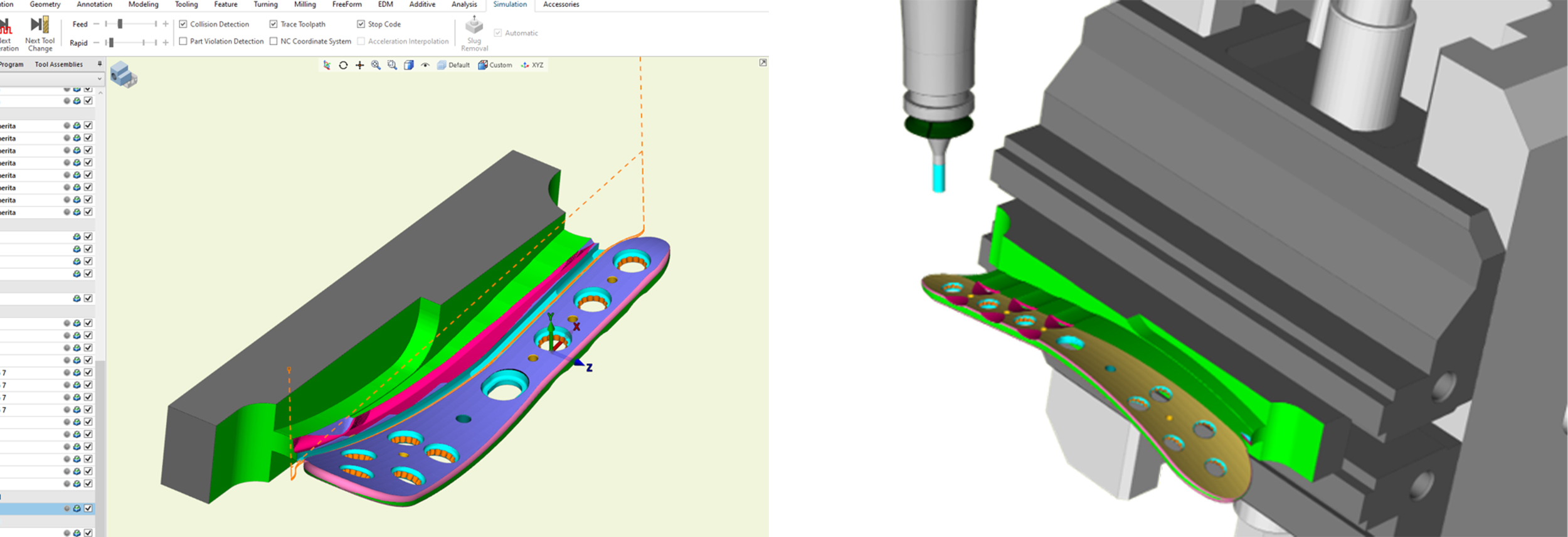Expand the dropdown below the Tool Assemblies tab

[99, 78]
